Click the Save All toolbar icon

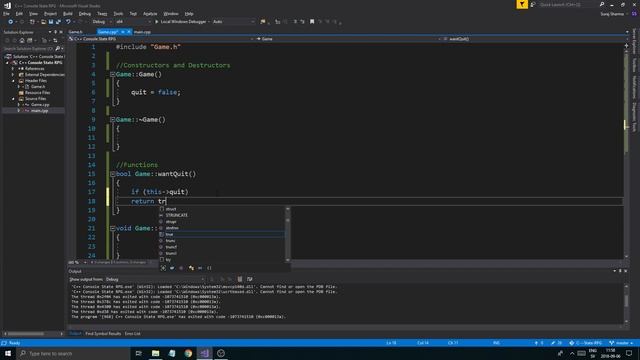pos(58,22)
